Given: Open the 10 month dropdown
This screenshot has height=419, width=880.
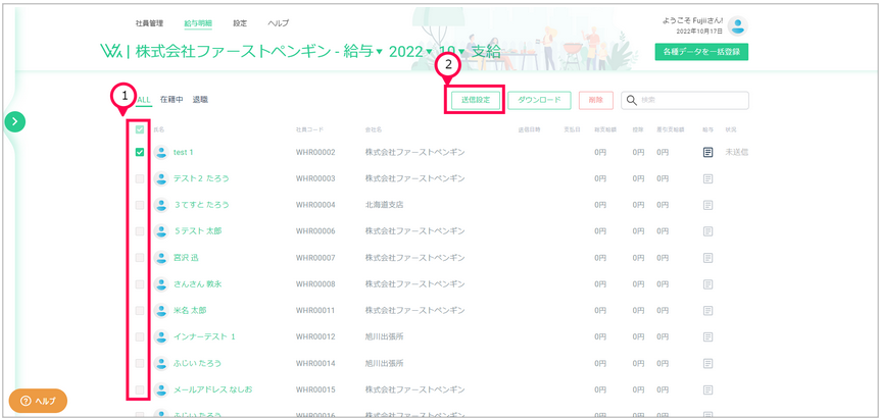Looking at the screenshot, I should pyautogui.click(x=452, y=52).
